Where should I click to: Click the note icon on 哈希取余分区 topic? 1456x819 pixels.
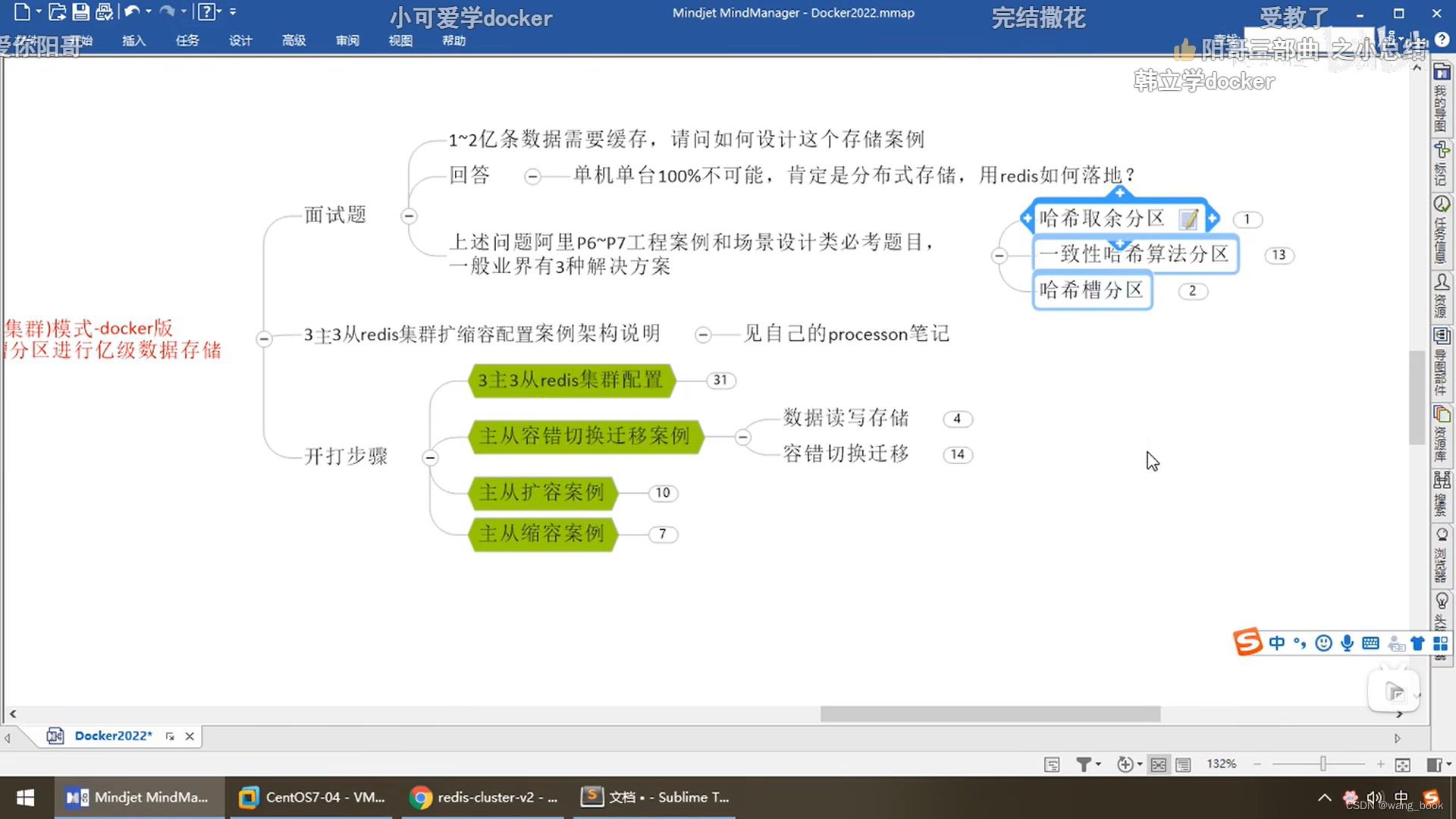coord(1188,218)
